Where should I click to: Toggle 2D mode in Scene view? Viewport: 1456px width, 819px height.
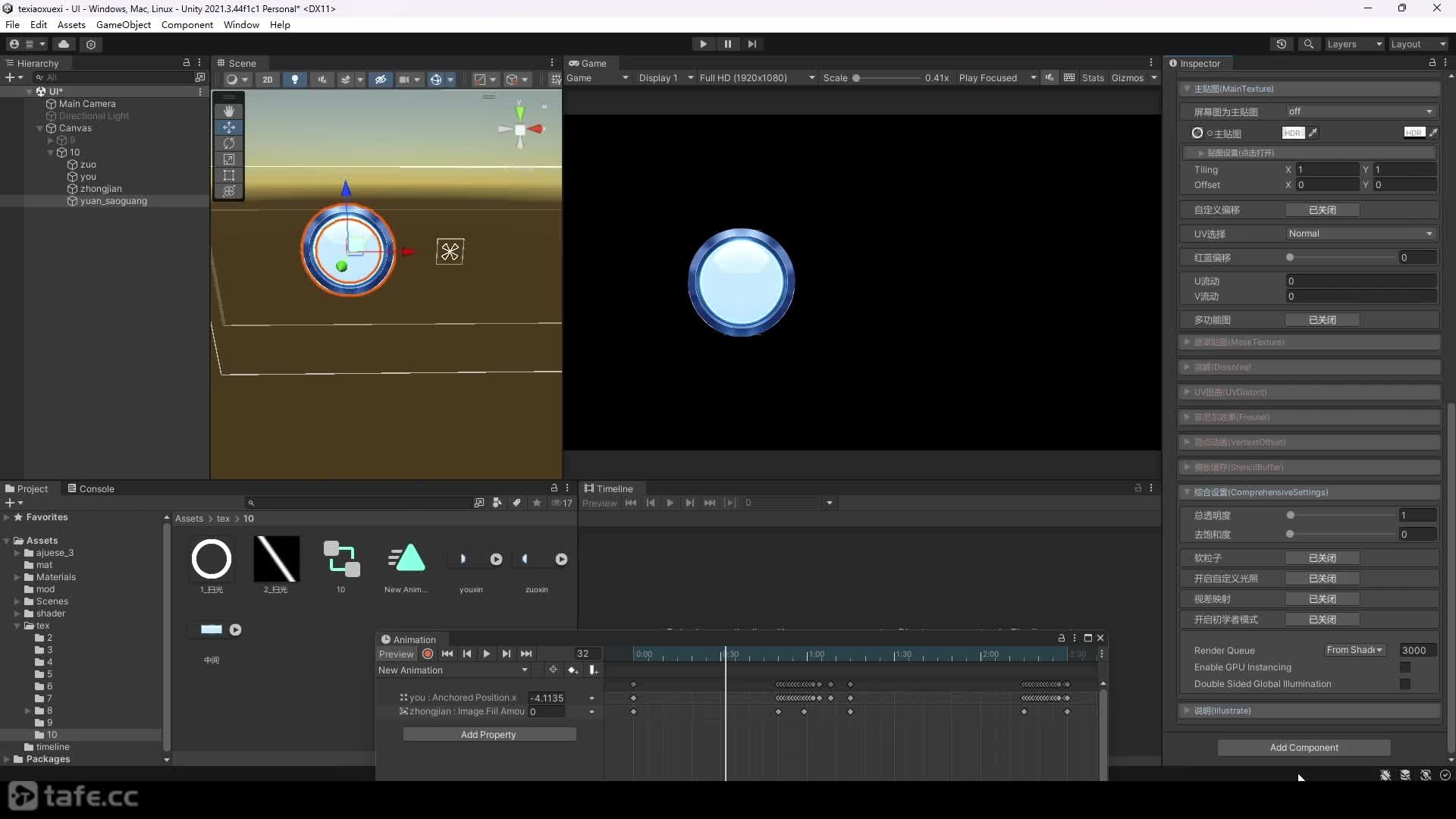(267, 79)
